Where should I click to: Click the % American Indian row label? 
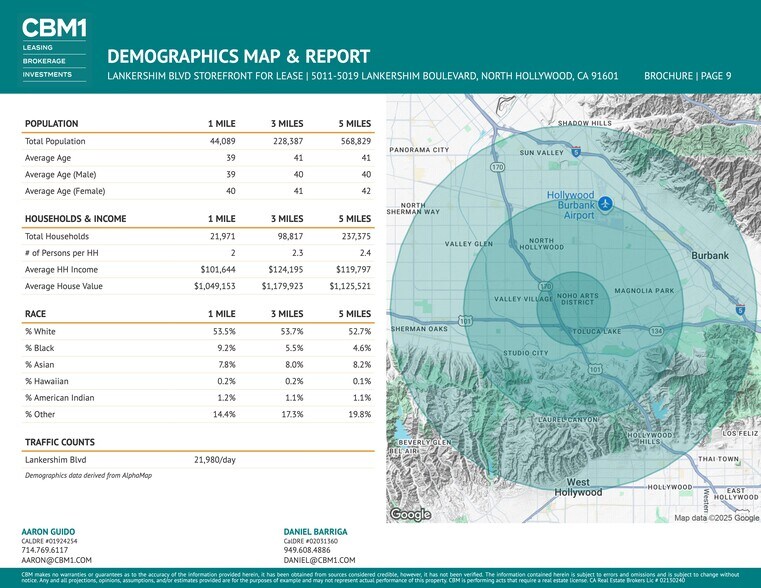tap(60, 398)
